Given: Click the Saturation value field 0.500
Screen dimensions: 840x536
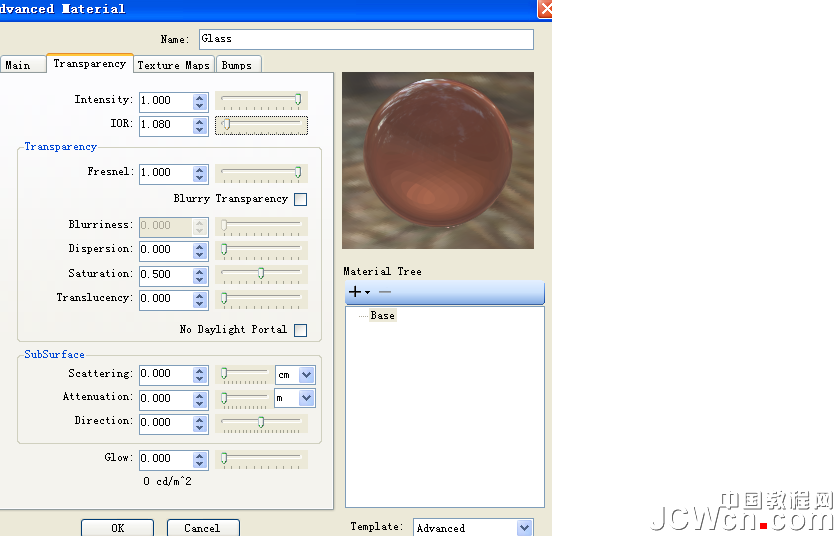Looking at the screenshot, I should click(166, 275).
